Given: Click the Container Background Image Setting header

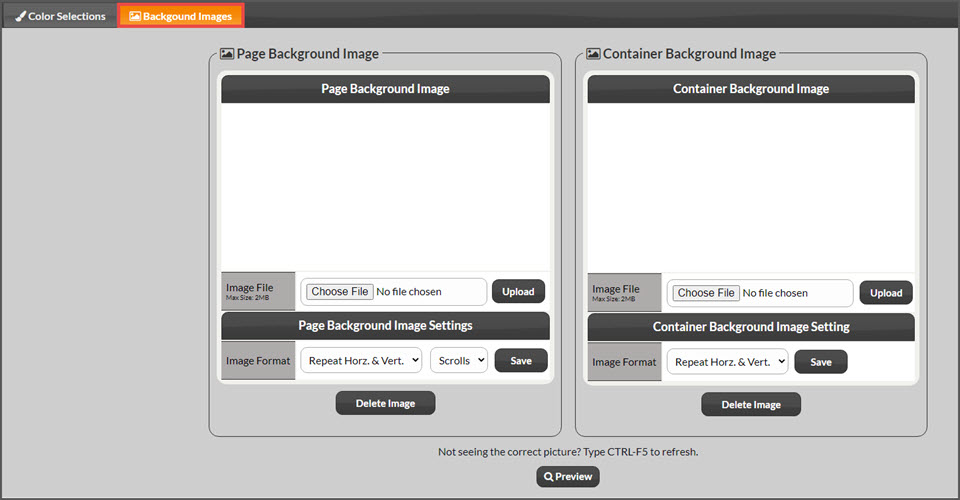Looking at the screenshot, I should (x=751, y=327).
